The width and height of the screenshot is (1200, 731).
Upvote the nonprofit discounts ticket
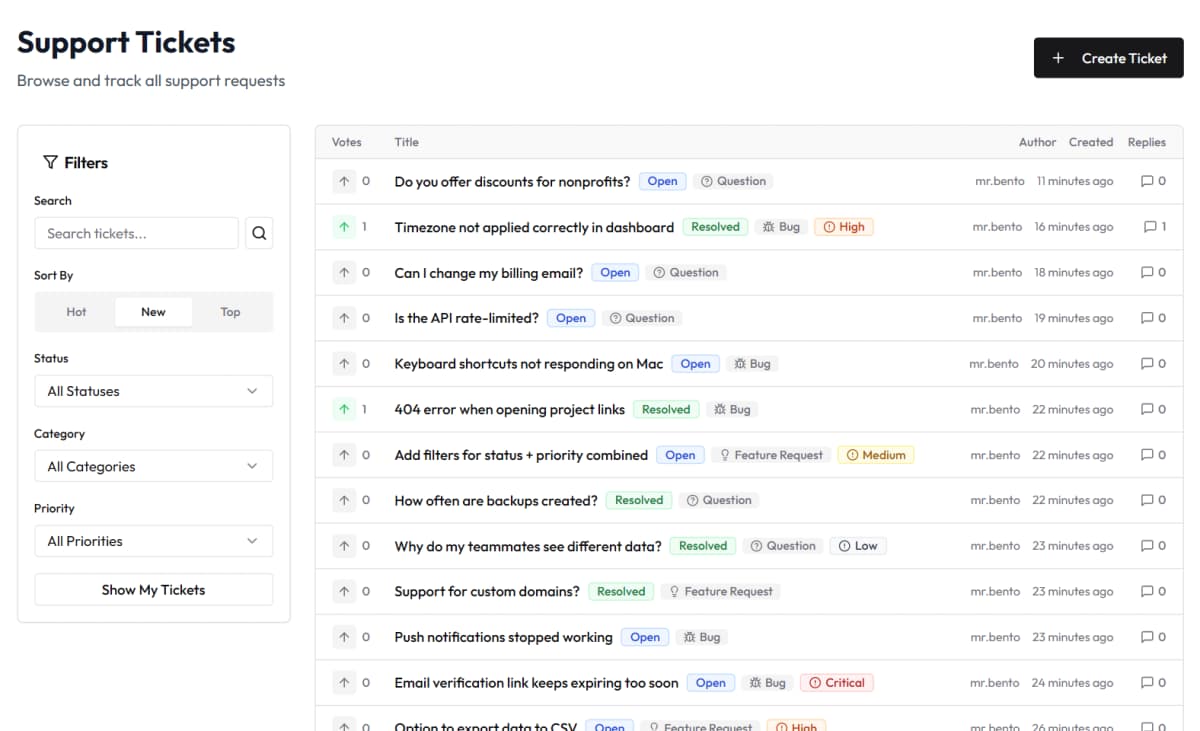(344, 182)
